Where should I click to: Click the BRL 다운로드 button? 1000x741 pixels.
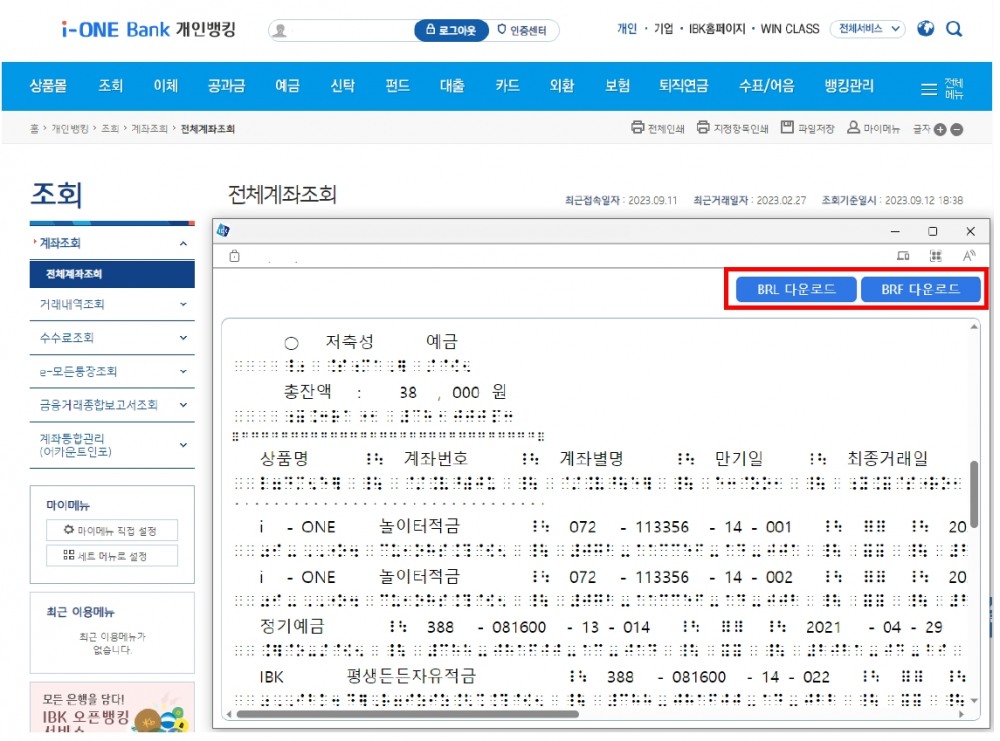click(795, 289)
